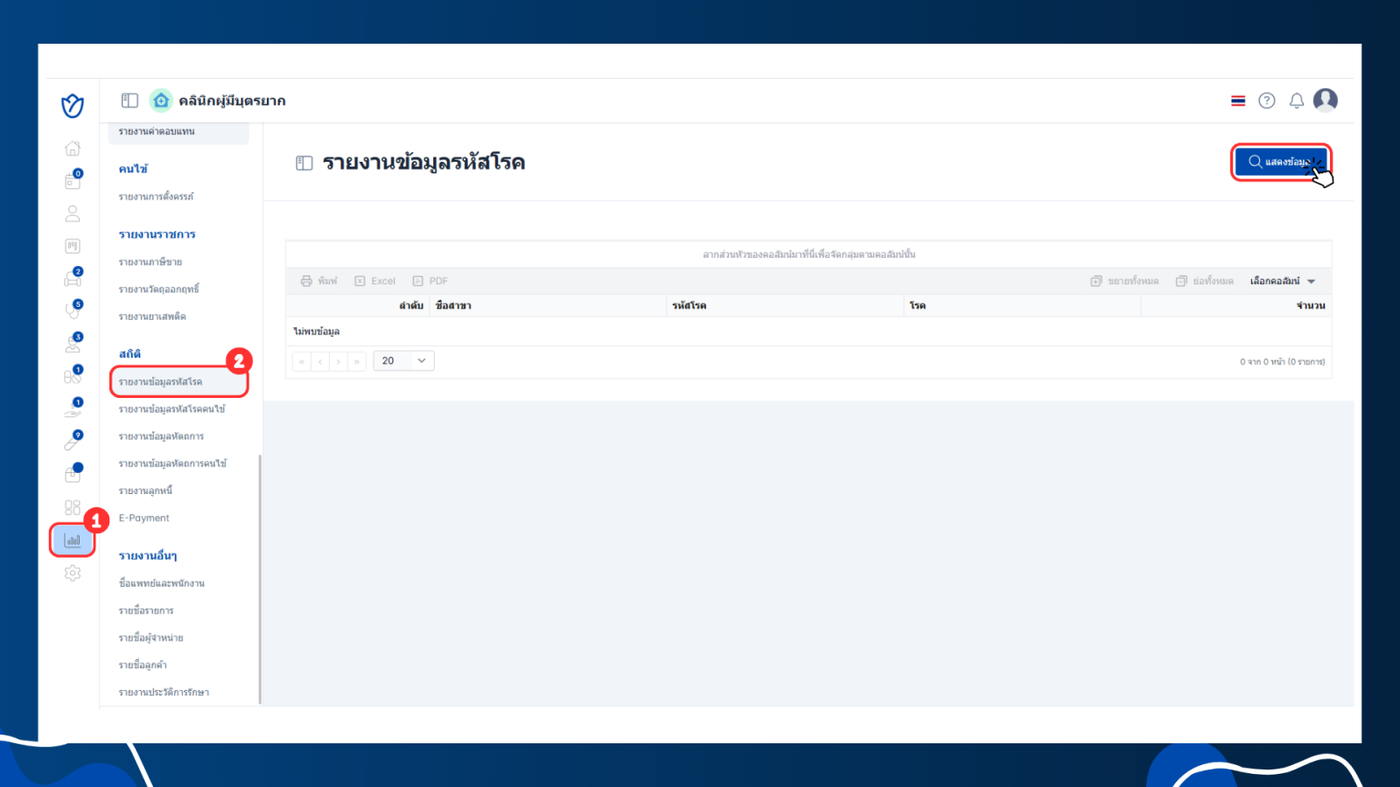Change language via the Thai flag icon
The height and width of the screenshot is (787, 1400).
pyautogui.click(x=1238, y=101)
